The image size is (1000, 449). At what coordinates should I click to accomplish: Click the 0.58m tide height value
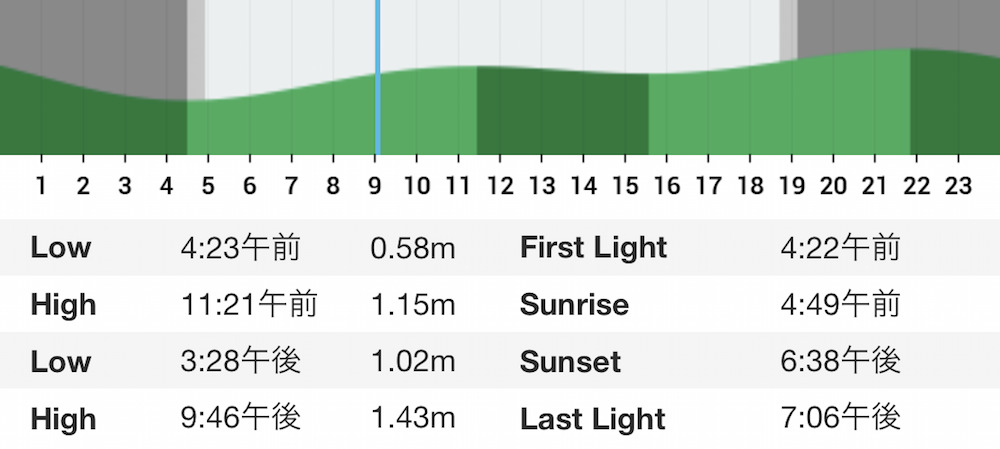pyautogui.click(x=413, y=248)
